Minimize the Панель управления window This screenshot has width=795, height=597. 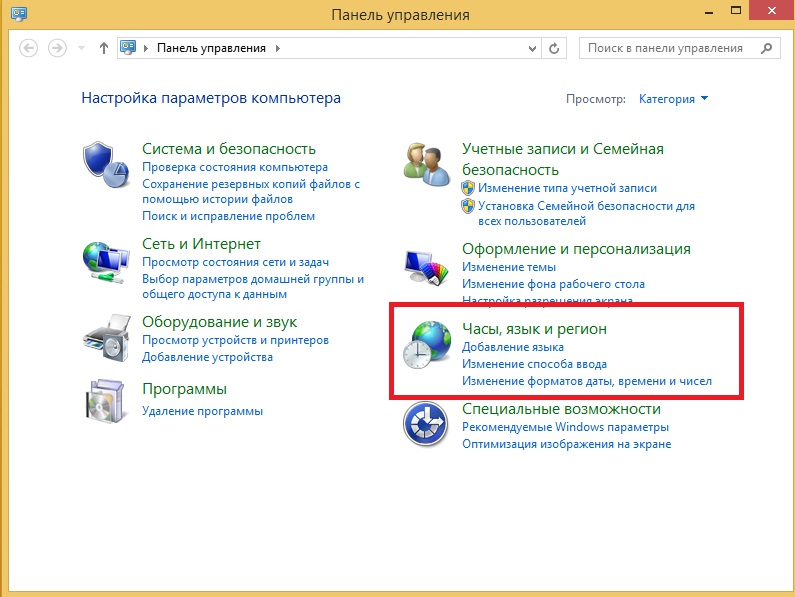tap(709, 11)
